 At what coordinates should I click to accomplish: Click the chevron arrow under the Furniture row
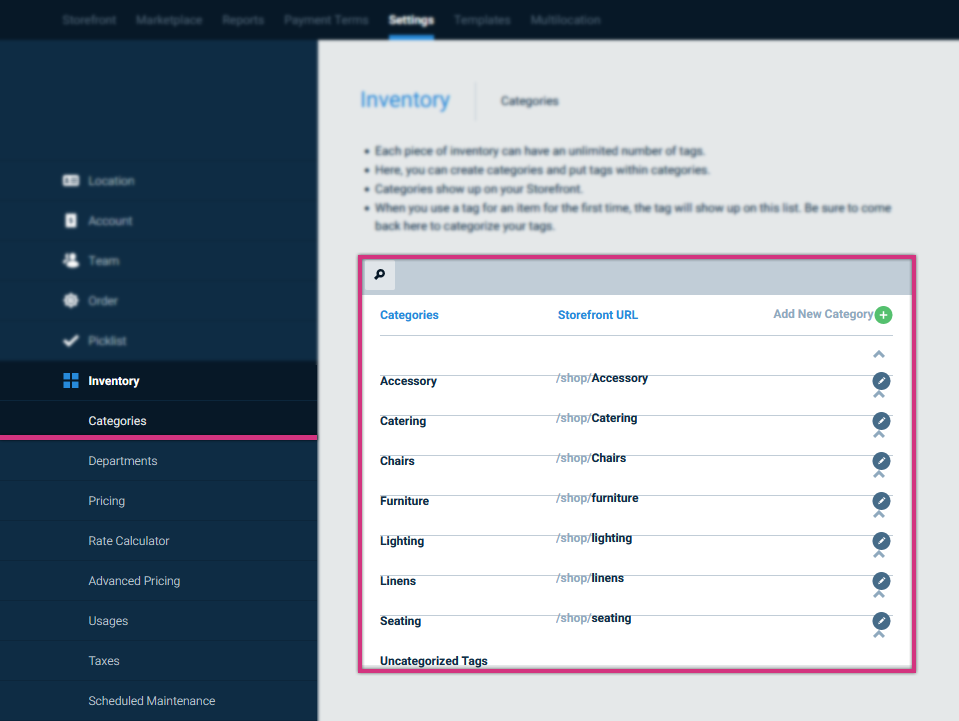click(x=879, y=512)
